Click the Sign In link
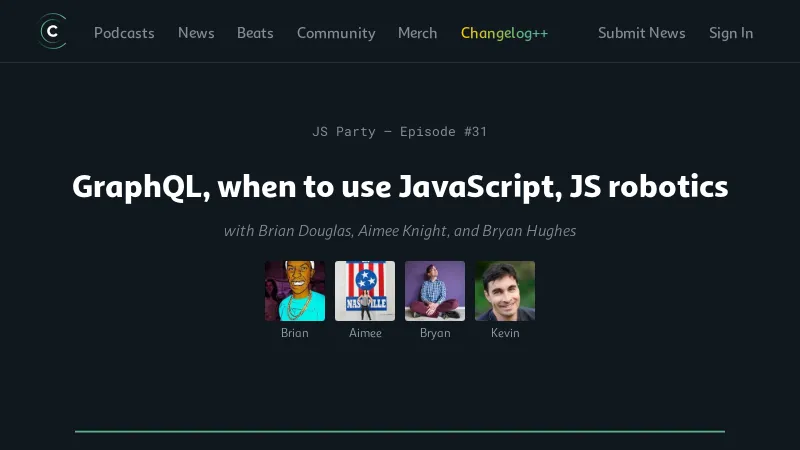This screenshot has width=800, height=450. [731, 33]
